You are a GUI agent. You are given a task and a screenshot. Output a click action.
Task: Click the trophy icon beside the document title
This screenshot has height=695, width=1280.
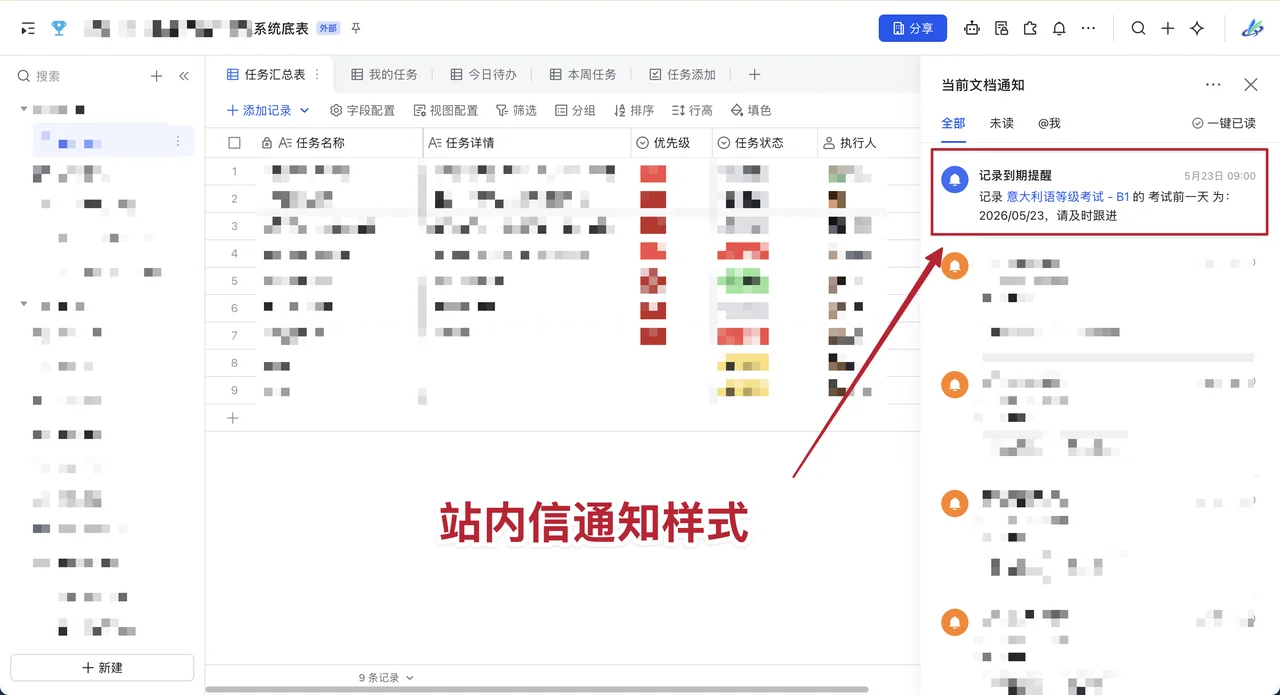pyautogui.click(x=59, y=28)
